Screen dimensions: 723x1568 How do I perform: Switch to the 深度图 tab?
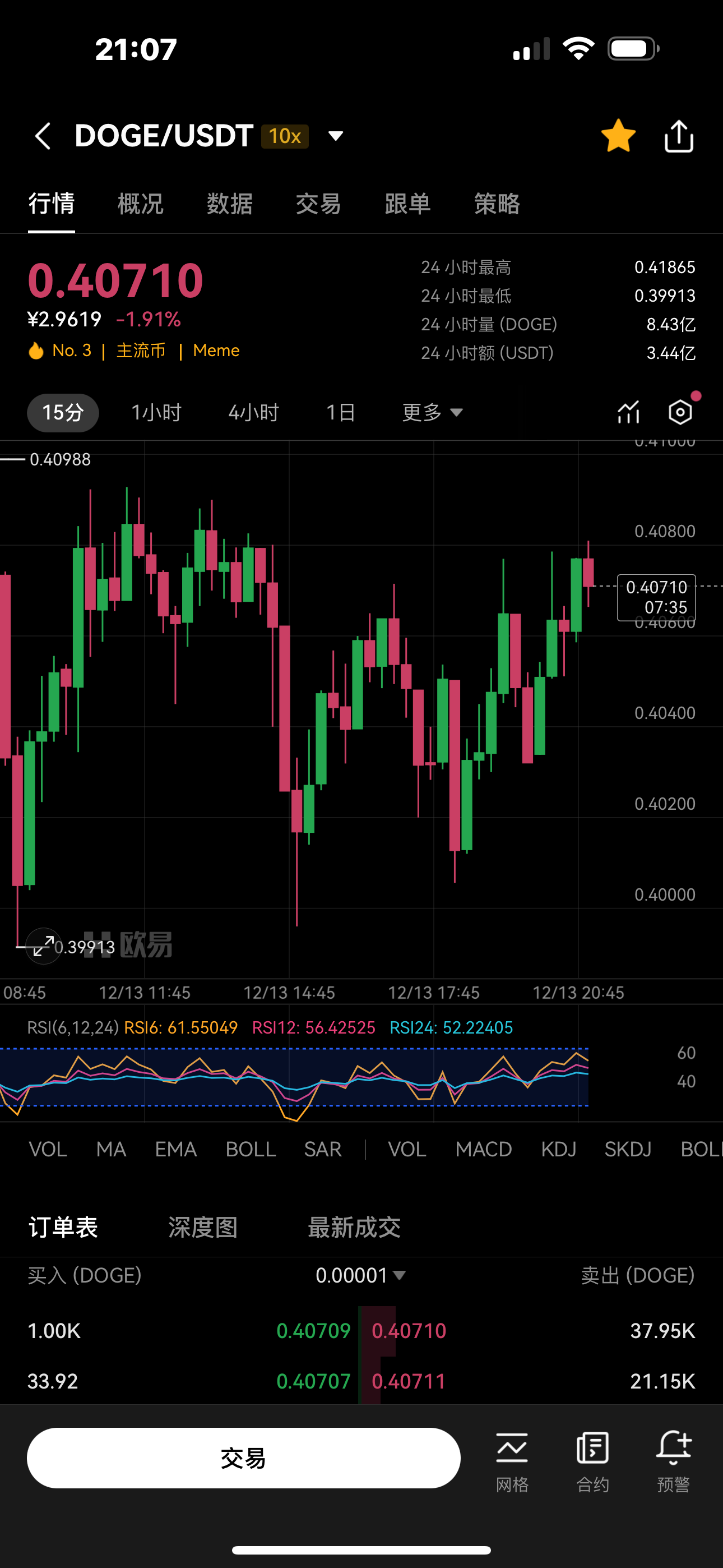tap(203, 1227)
